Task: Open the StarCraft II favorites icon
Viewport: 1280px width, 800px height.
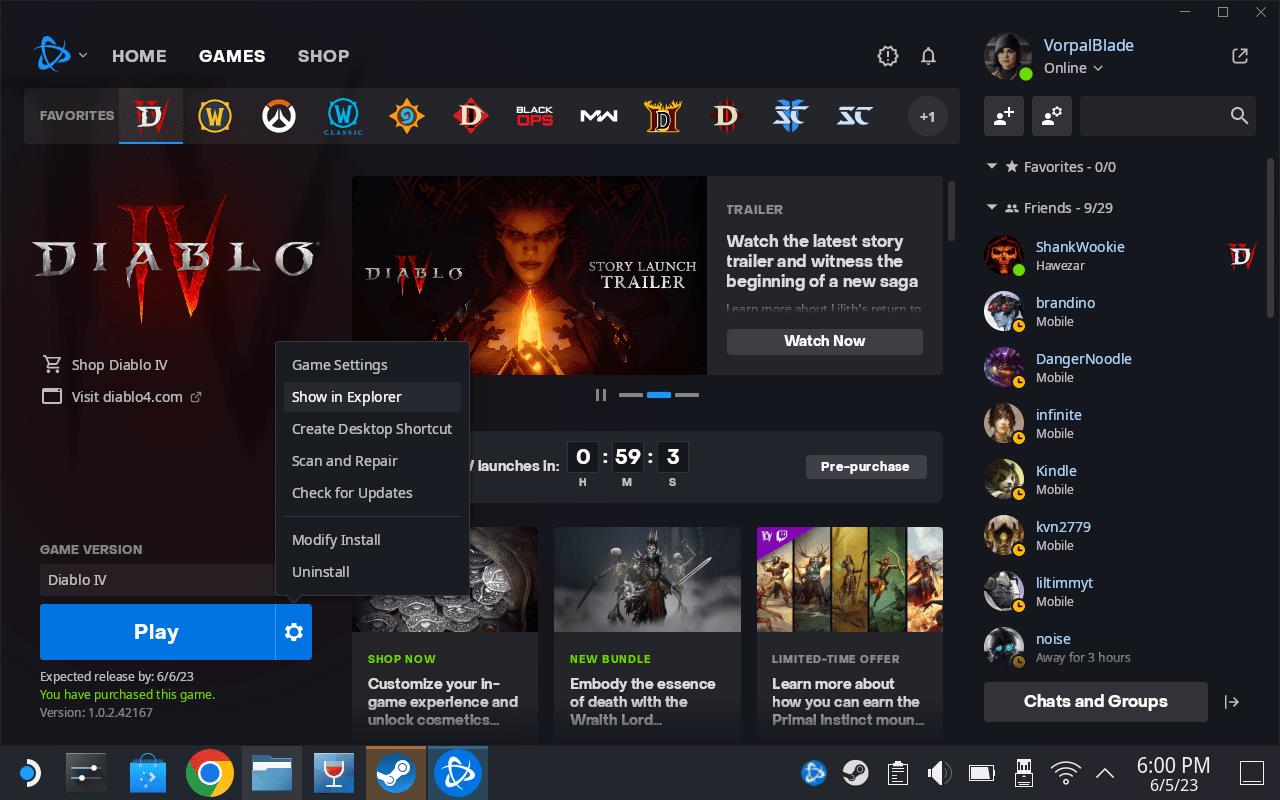Action: click(790, 116)
